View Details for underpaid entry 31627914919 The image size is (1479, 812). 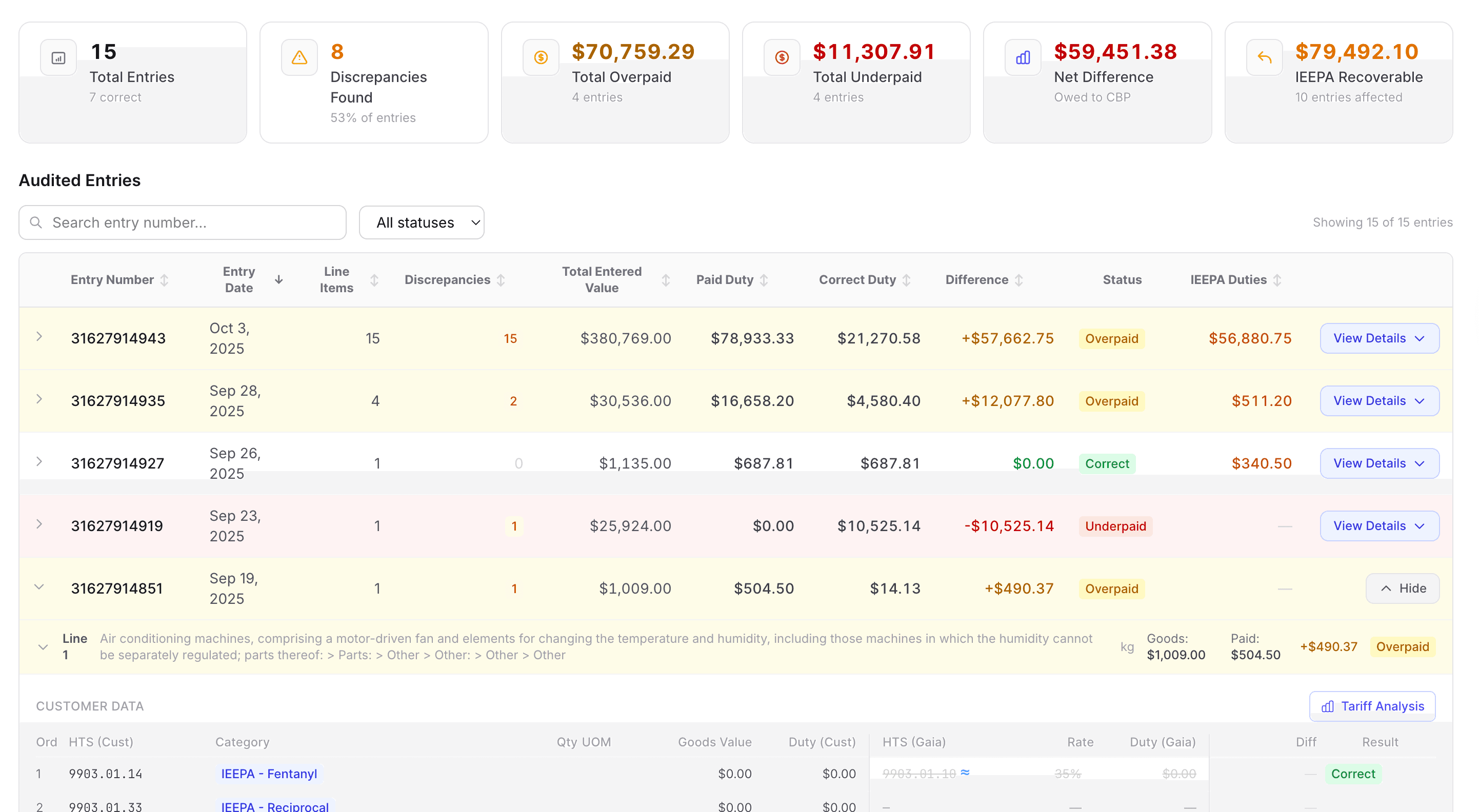point(1379,525)
